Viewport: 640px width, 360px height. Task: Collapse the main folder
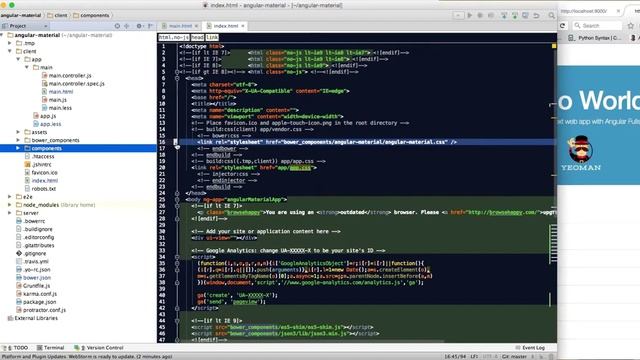[27, 67]
